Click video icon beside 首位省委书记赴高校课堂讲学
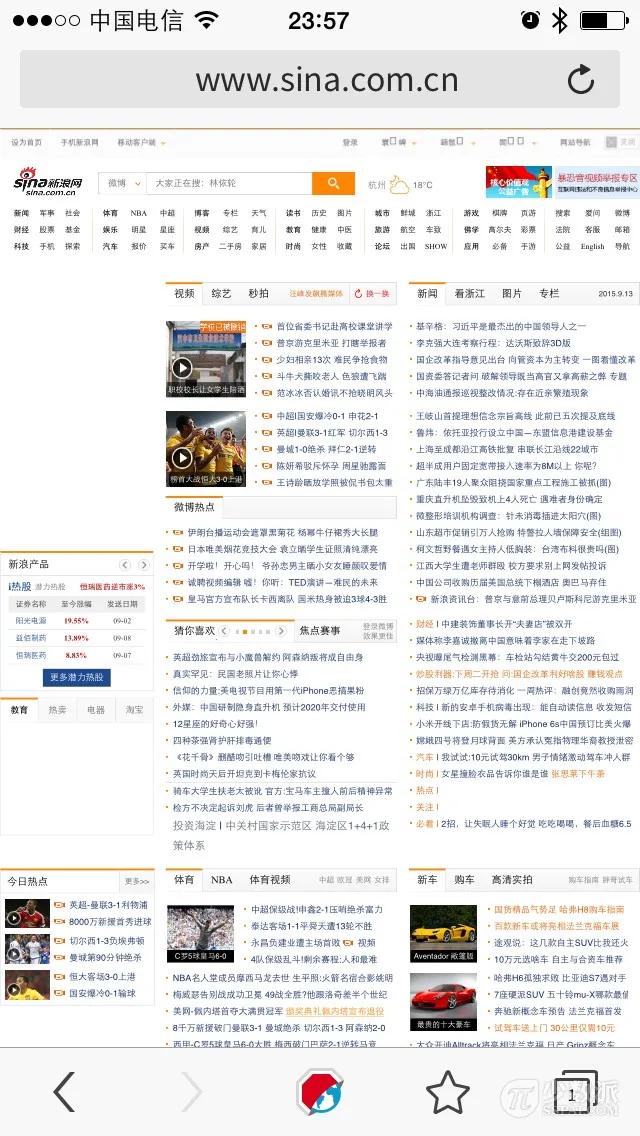This screenshot has height=1136, width=640. pyautogui.click(x=267, y=327)
